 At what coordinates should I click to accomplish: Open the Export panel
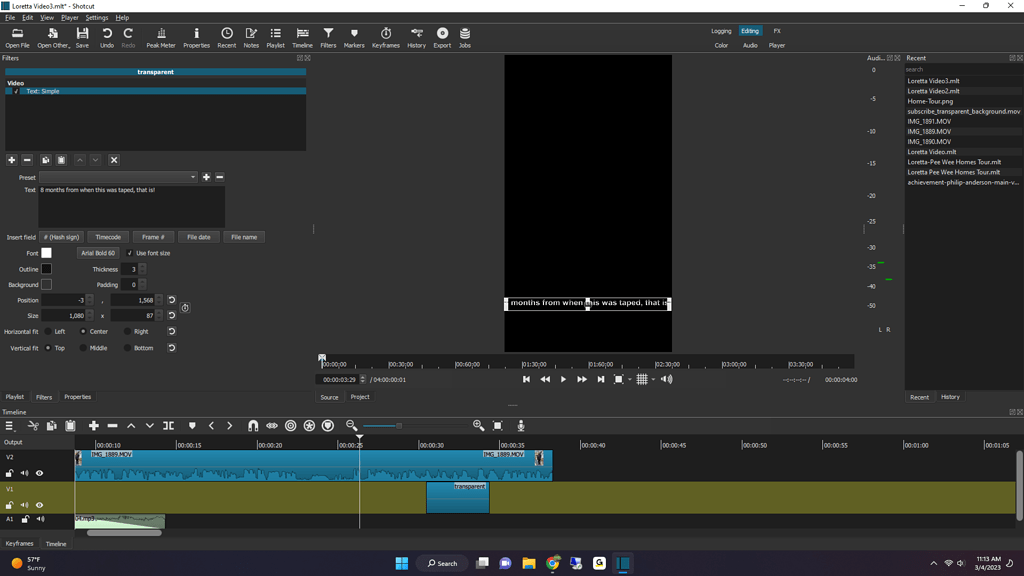coord(442,37)
